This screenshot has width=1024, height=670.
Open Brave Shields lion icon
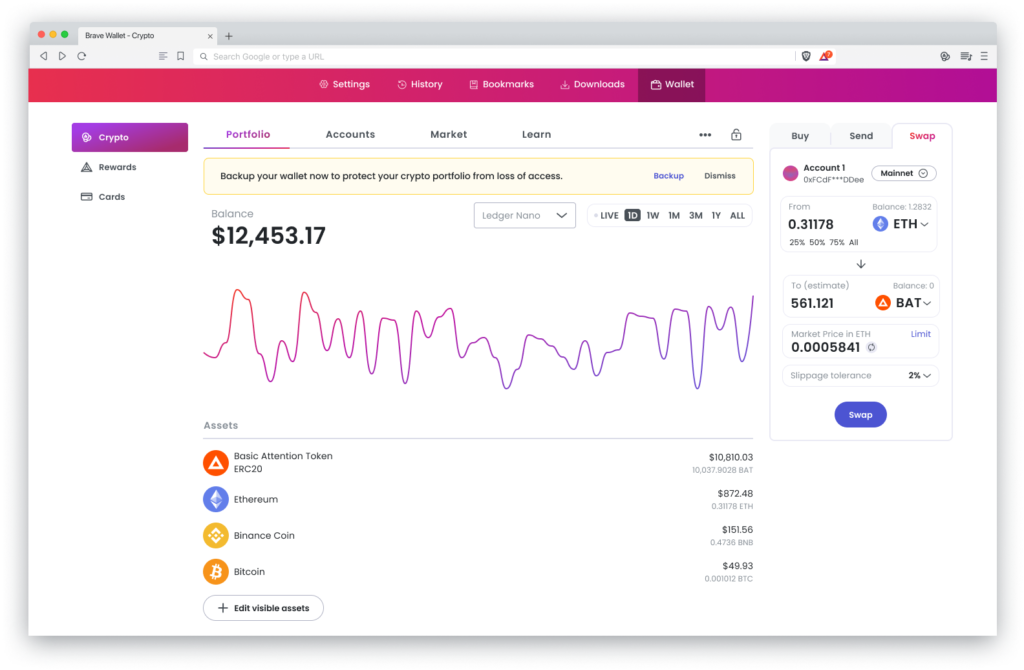point(806,56)
